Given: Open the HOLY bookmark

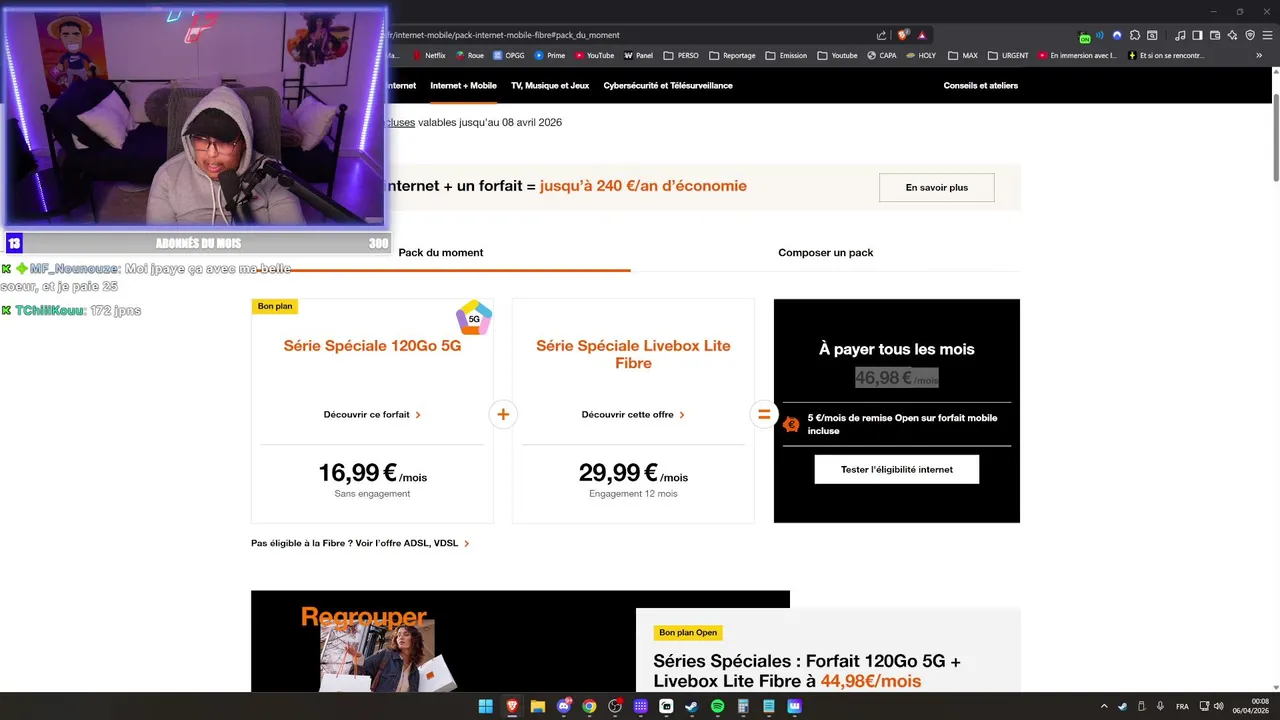Looking at the screenshot, I should point(921,55).
